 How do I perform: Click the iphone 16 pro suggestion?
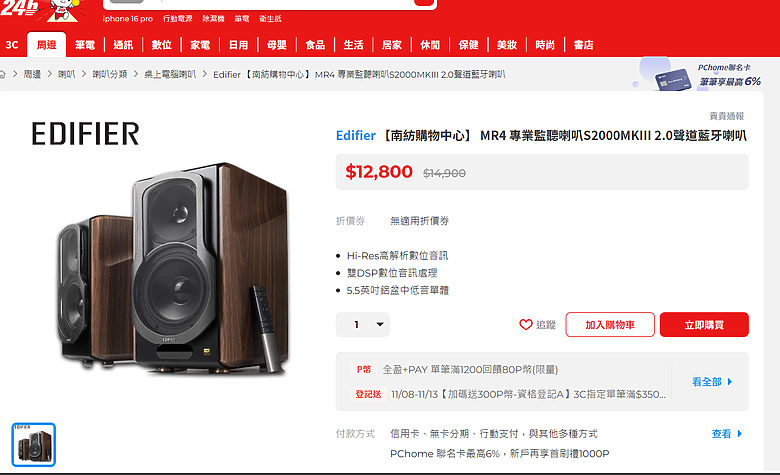128,19
